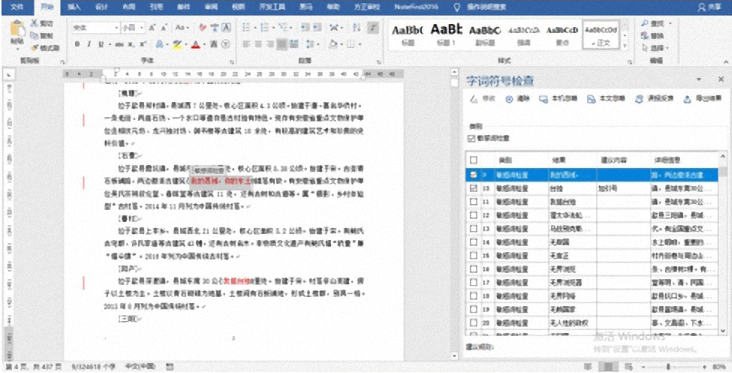Viewport: 732px width, 373px height.
Task: Expand the font size dropdown
Action: (x=141, y=28)
